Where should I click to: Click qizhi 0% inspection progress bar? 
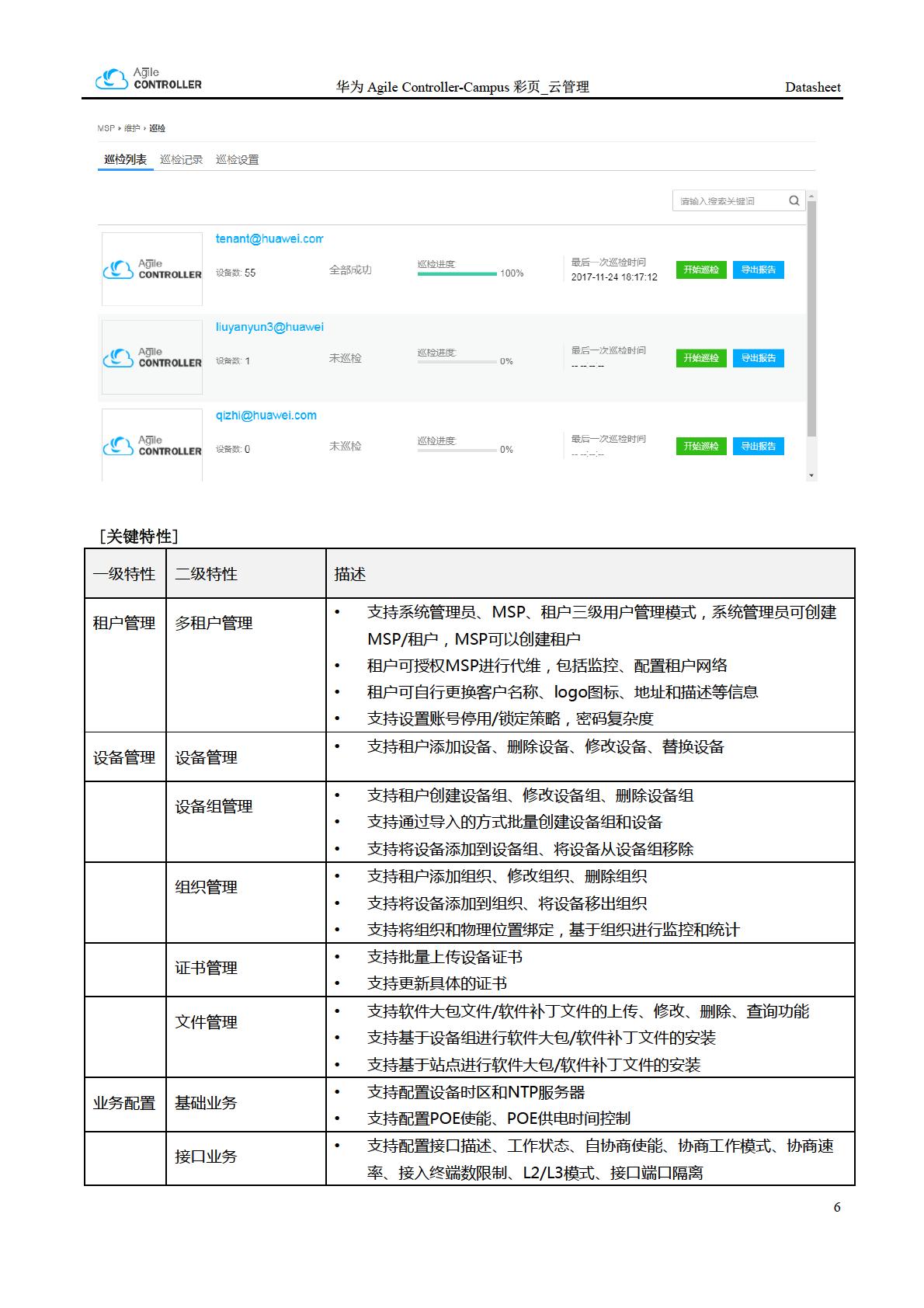(457, 450)
